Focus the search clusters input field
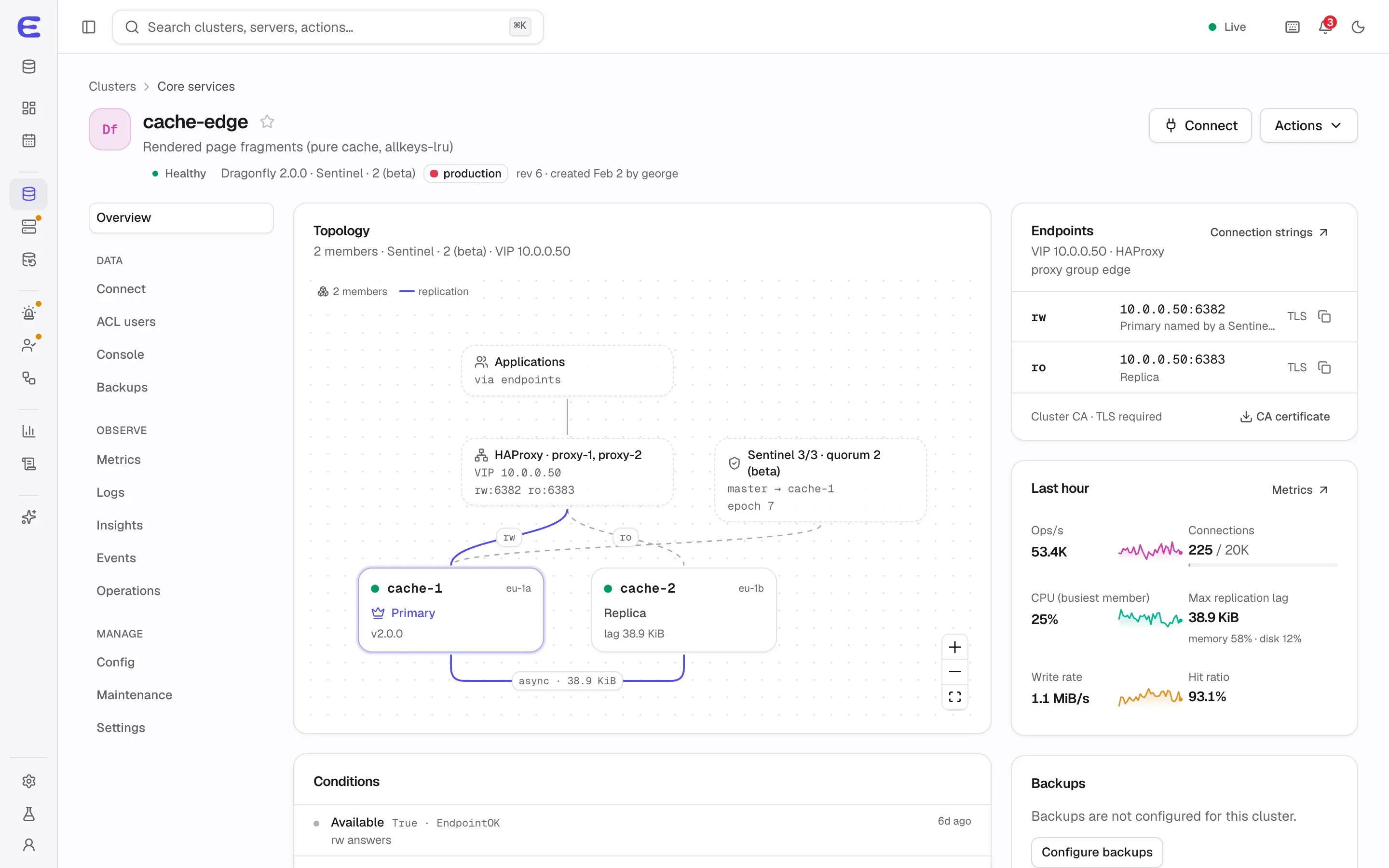This screenshot has width=1389, height=868. click(x=328, y=27)
